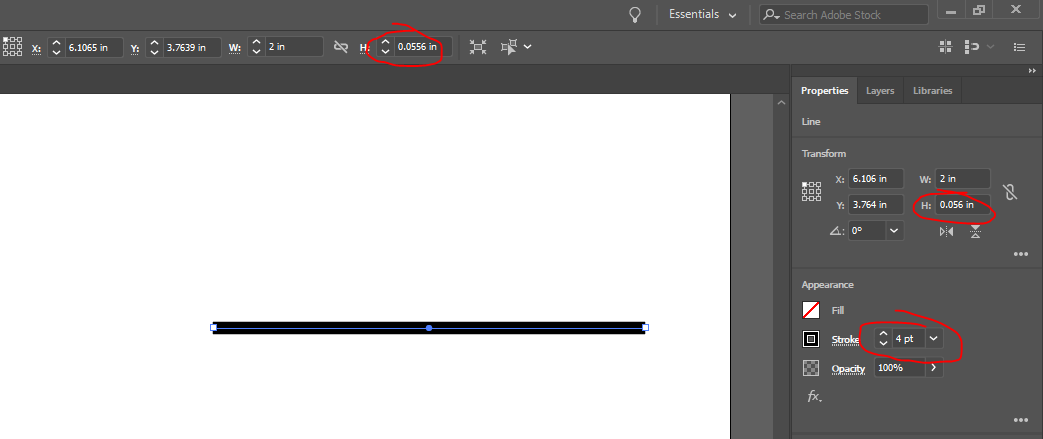Open Appearance more options ellipsis
This screenshot has width=1043, height=439.
pyautogui.click(x=1021, y=420)
